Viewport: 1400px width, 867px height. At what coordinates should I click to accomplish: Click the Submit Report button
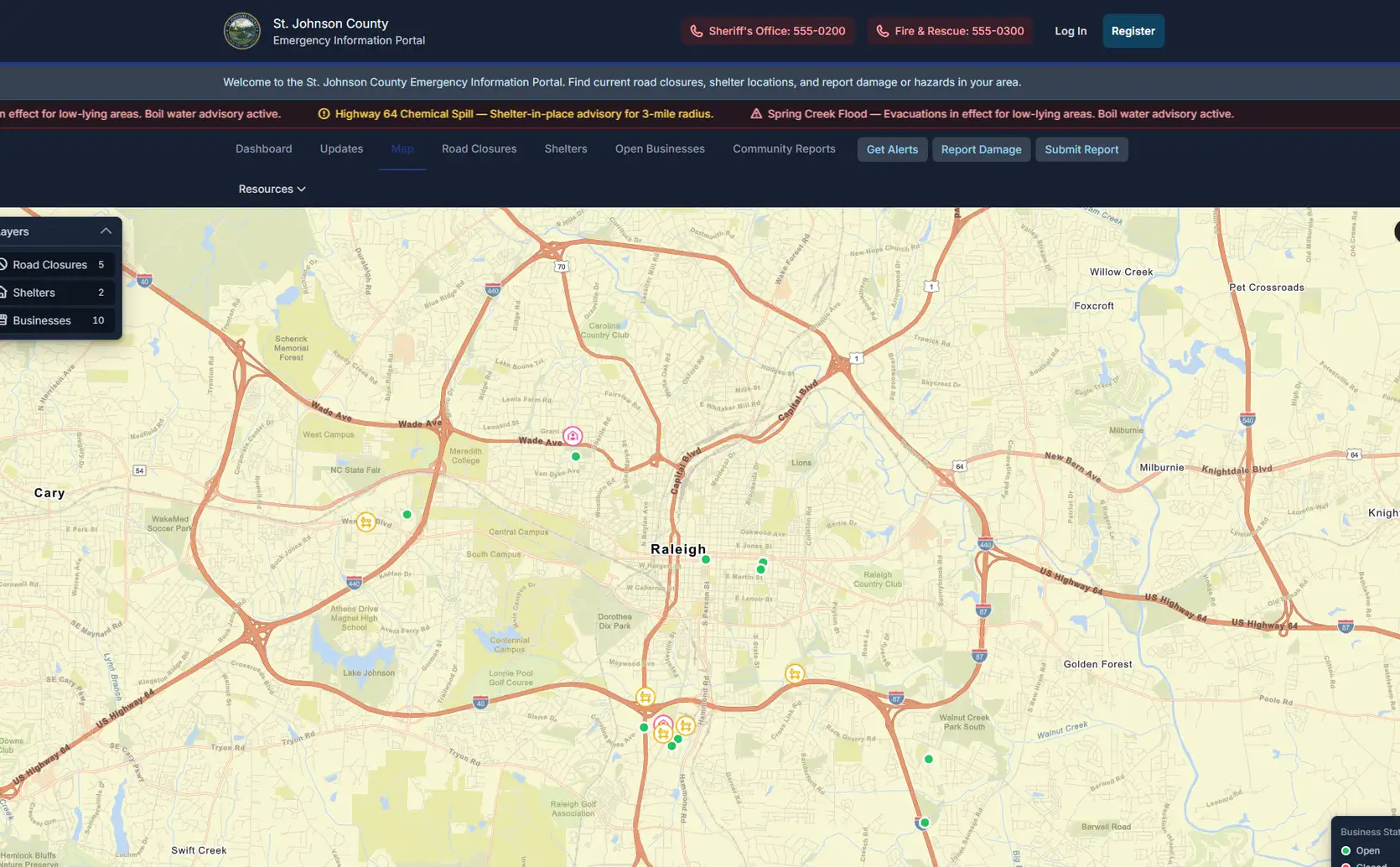(1081, 149)
